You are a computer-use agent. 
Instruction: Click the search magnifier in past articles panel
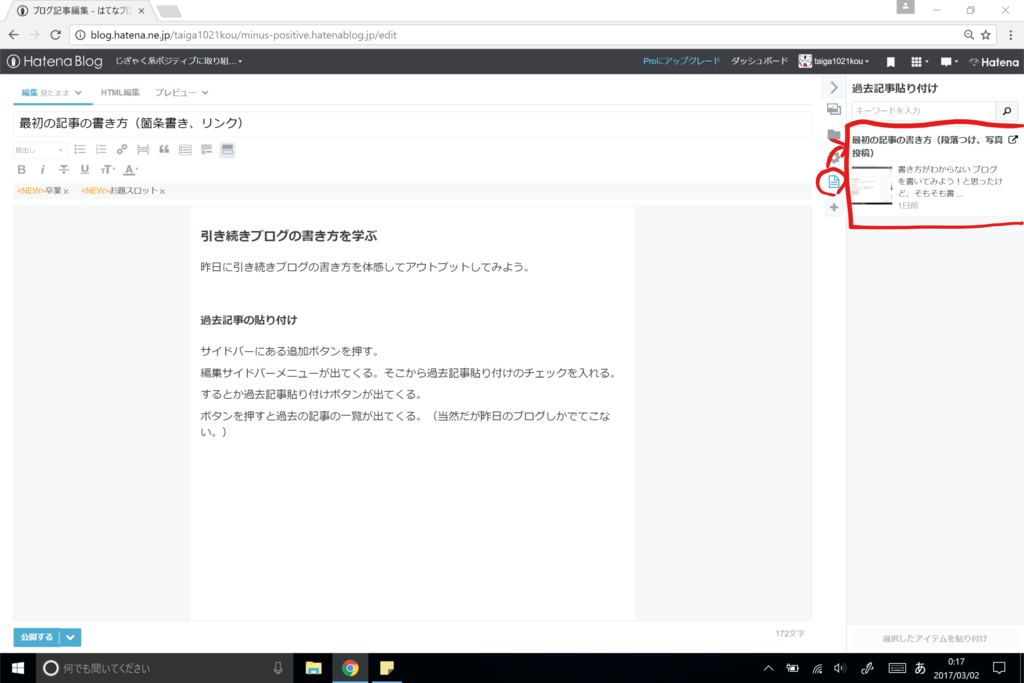1007,111
